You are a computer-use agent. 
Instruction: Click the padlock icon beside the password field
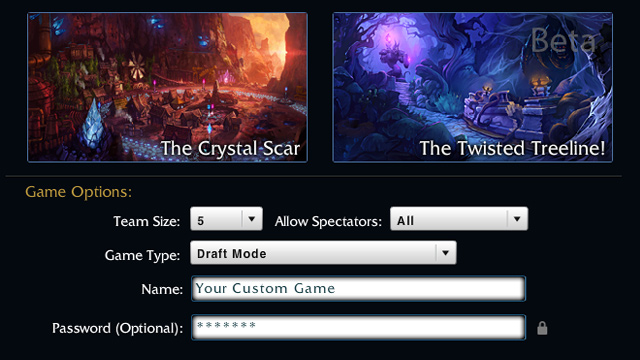542,328
